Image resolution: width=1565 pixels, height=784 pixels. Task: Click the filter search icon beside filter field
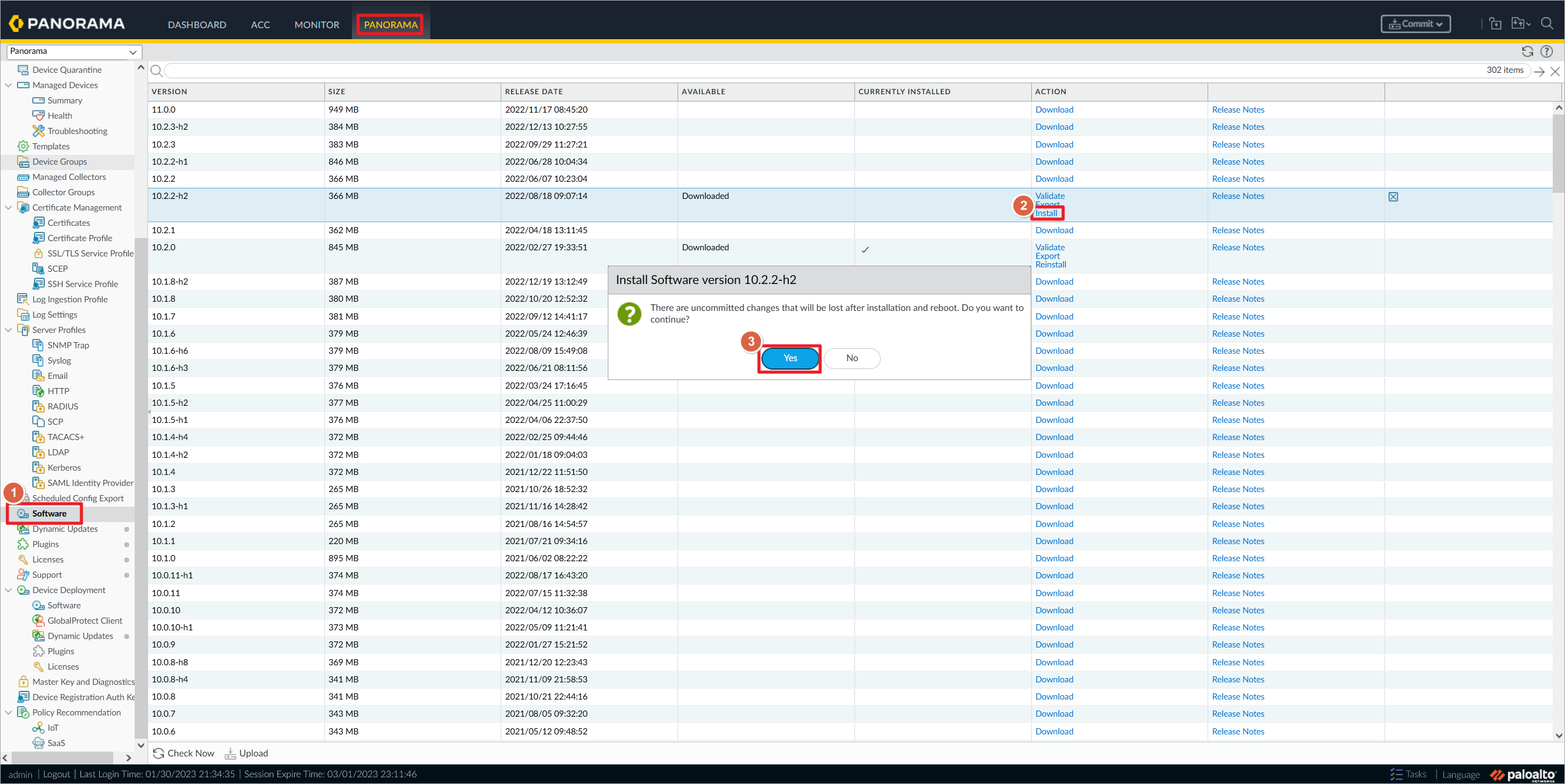(157, 71)
